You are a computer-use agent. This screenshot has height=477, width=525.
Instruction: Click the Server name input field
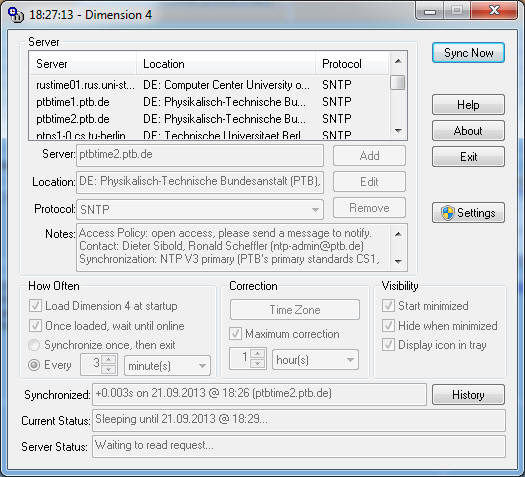click(200, 155)
